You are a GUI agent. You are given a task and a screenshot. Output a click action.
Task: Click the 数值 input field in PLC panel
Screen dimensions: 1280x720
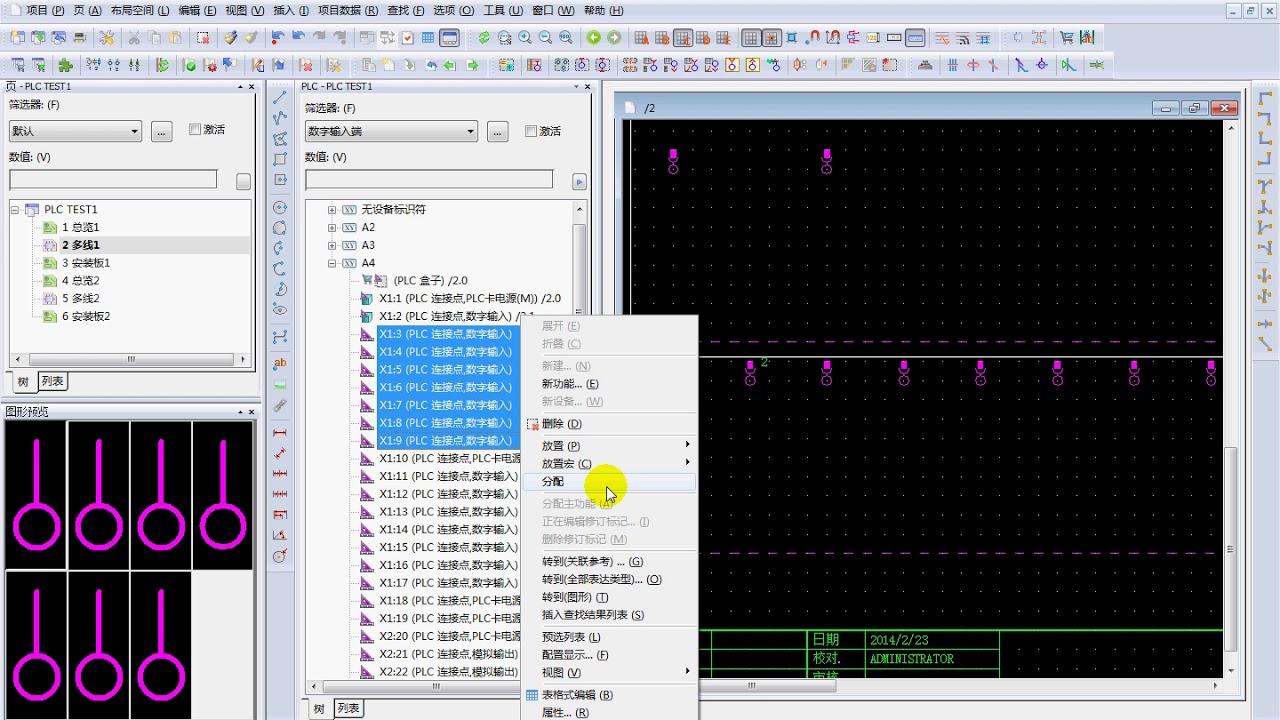(x=429, y=179)
